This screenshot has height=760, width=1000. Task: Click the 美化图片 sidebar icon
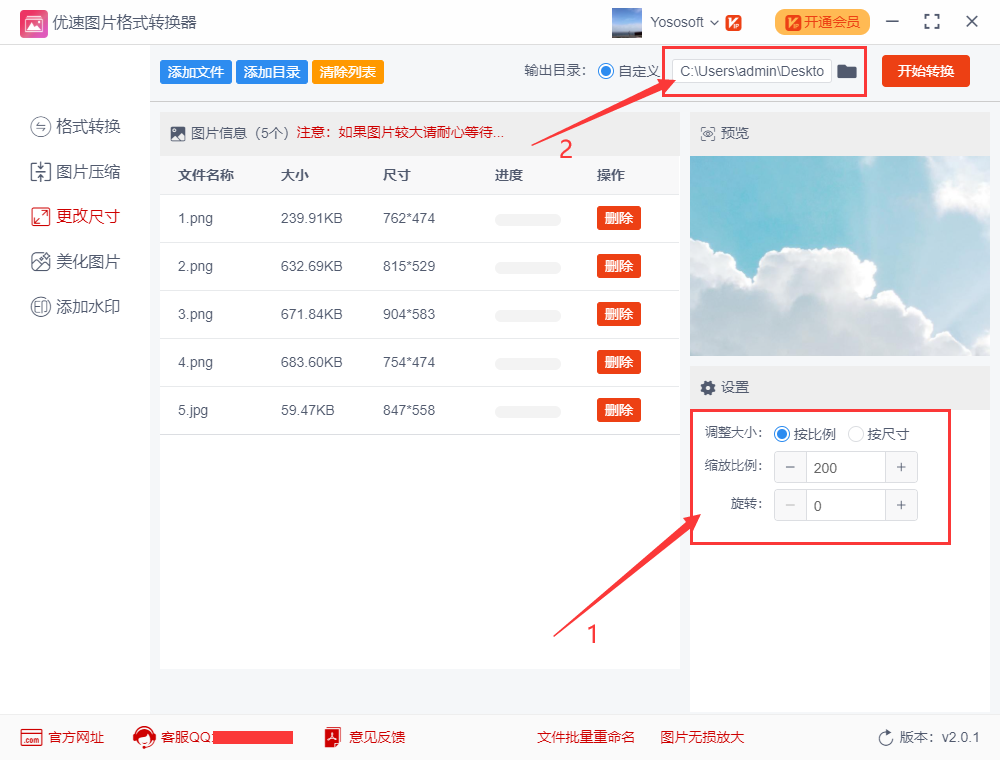coord(40,262)
